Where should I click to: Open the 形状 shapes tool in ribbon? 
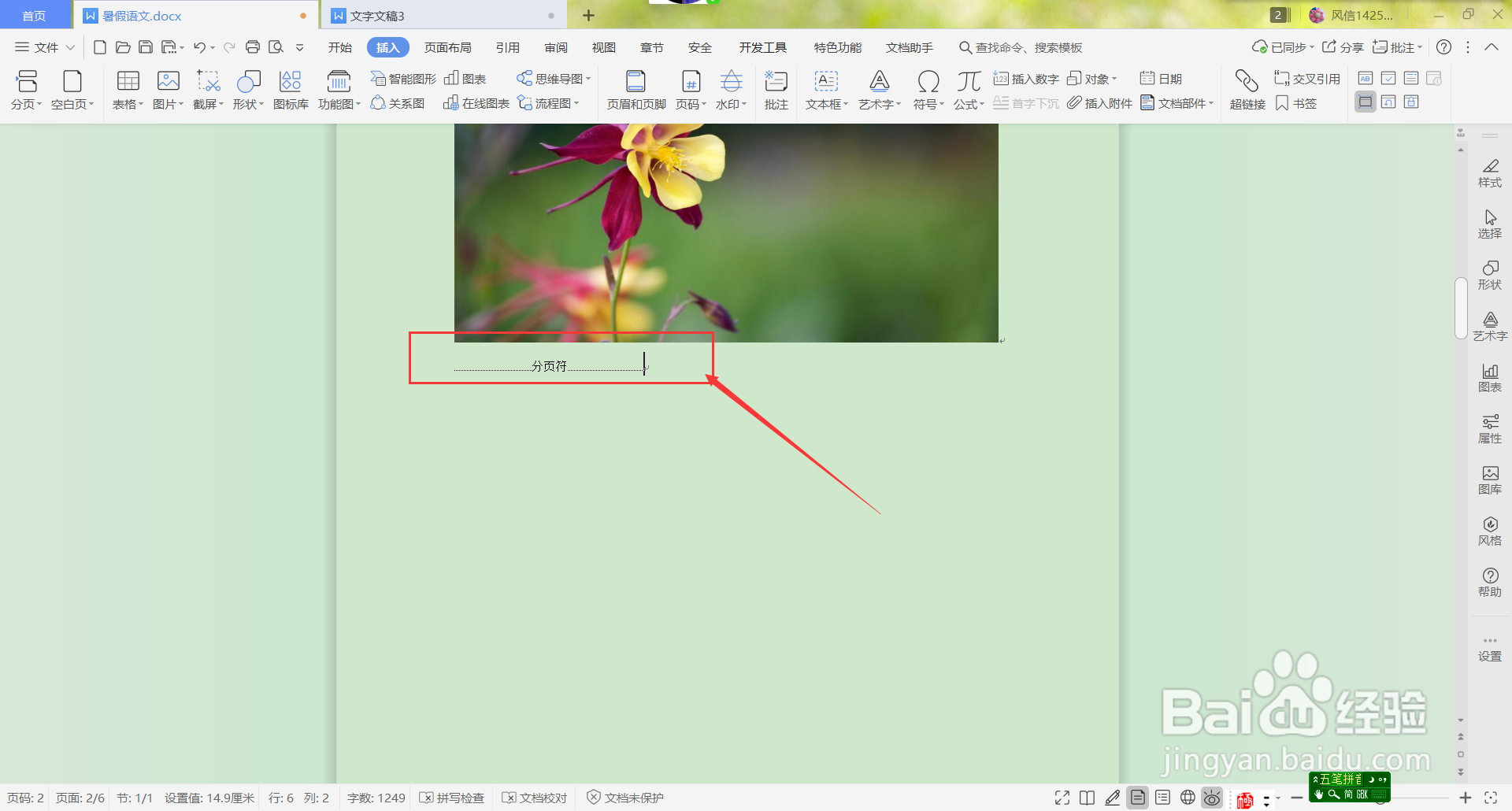click(249, 90)
